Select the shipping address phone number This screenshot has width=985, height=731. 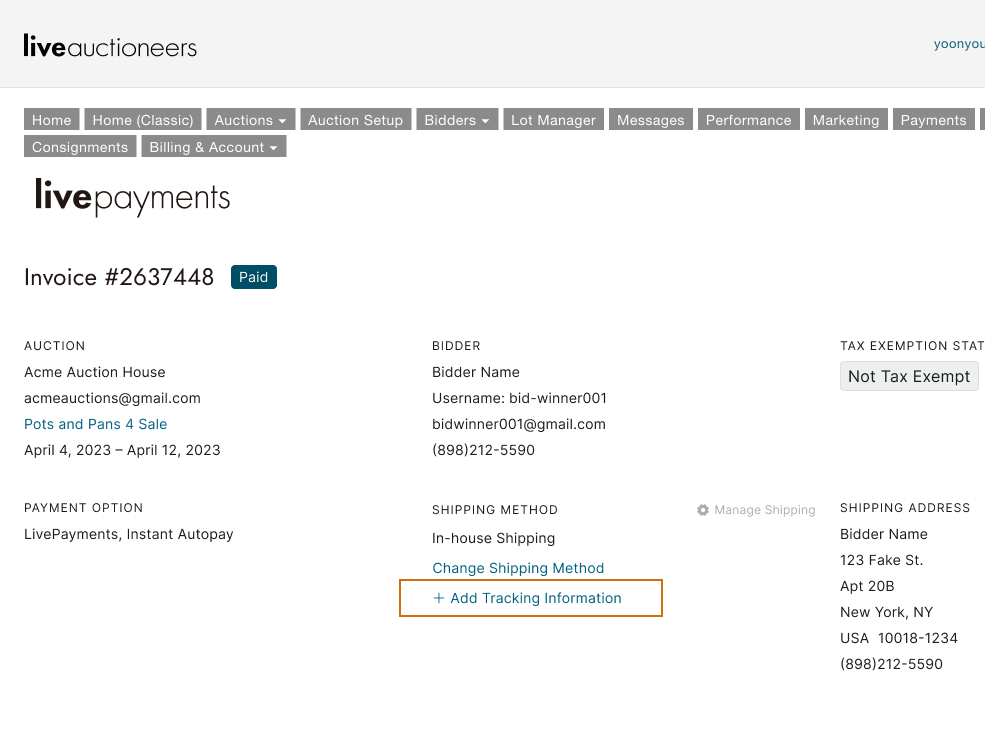891,664
